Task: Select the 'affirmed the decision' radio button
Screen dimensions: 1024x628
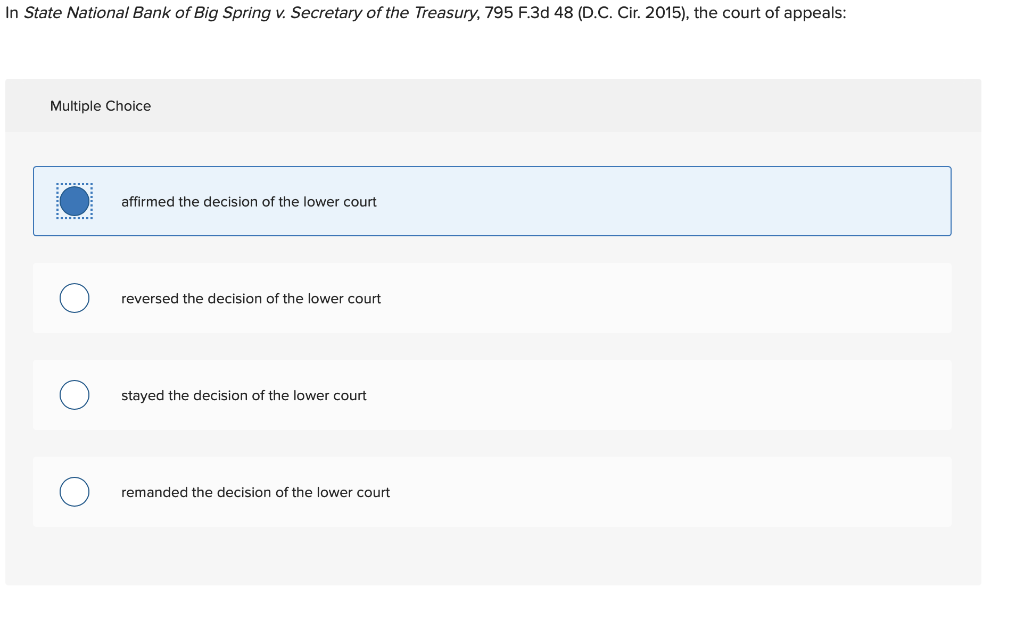Action: coord(74,201)
